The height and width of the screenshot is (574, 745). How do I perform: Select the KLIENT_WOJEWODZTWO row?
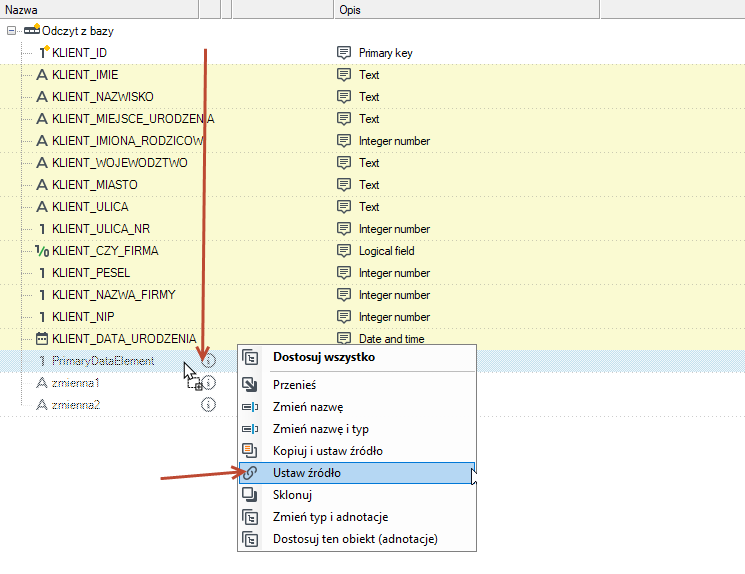coord(372,163)
